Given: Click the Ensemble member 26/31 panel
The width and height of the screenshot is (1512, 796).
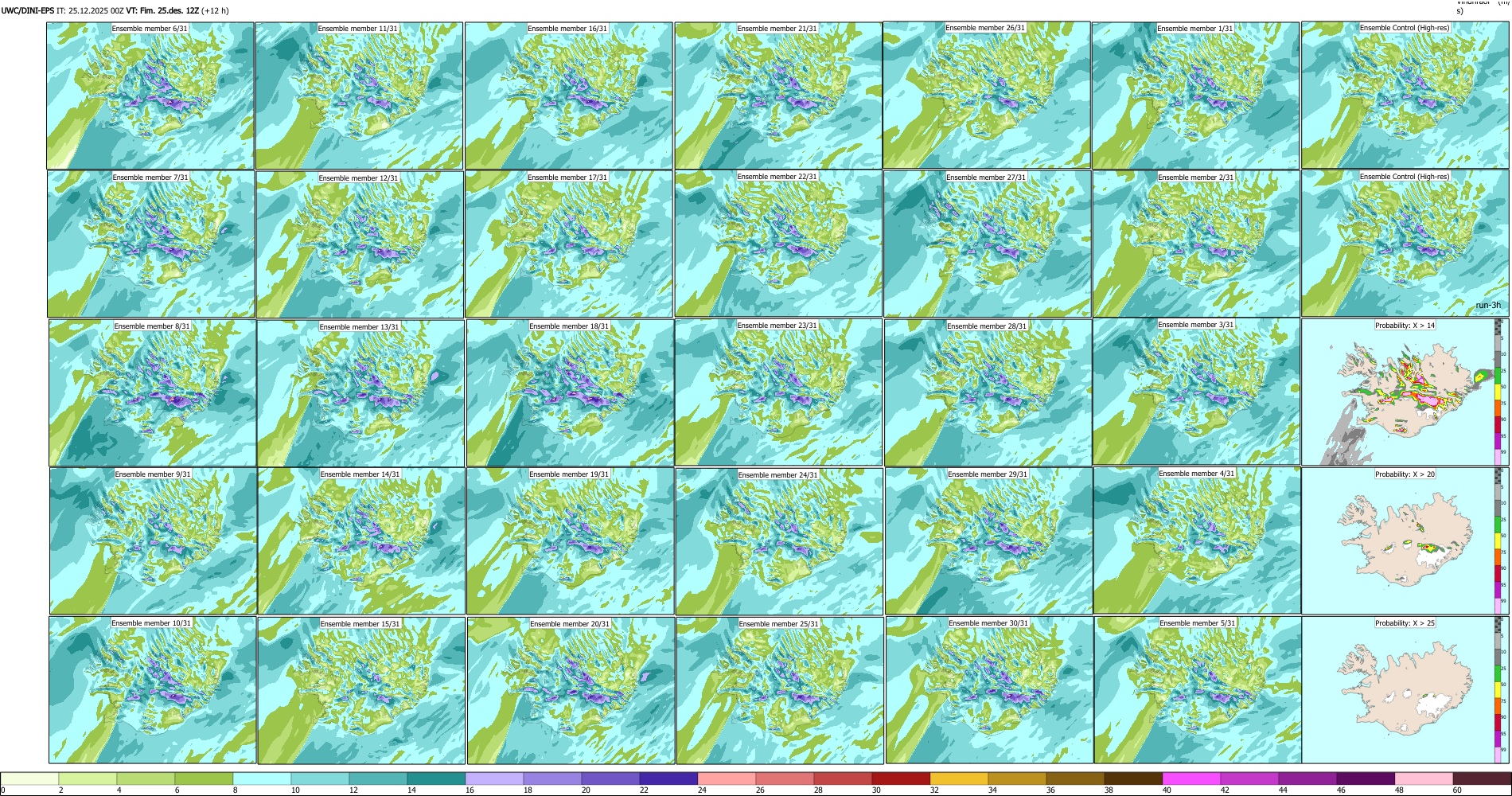Looking at the screenshot, I should click(x=987, y=95).
